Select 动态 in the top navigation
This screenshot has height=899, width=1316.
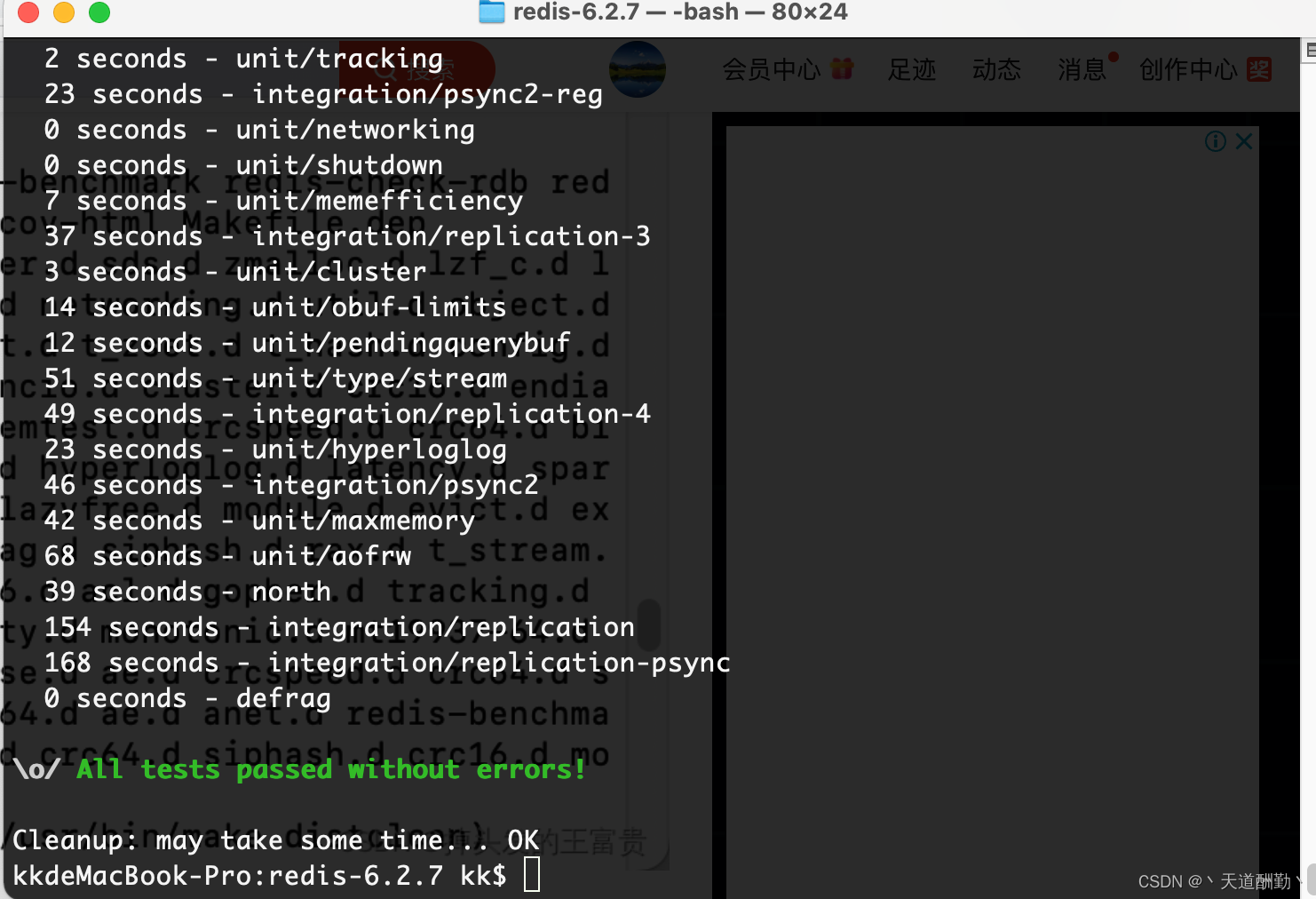tap(997, 70)
